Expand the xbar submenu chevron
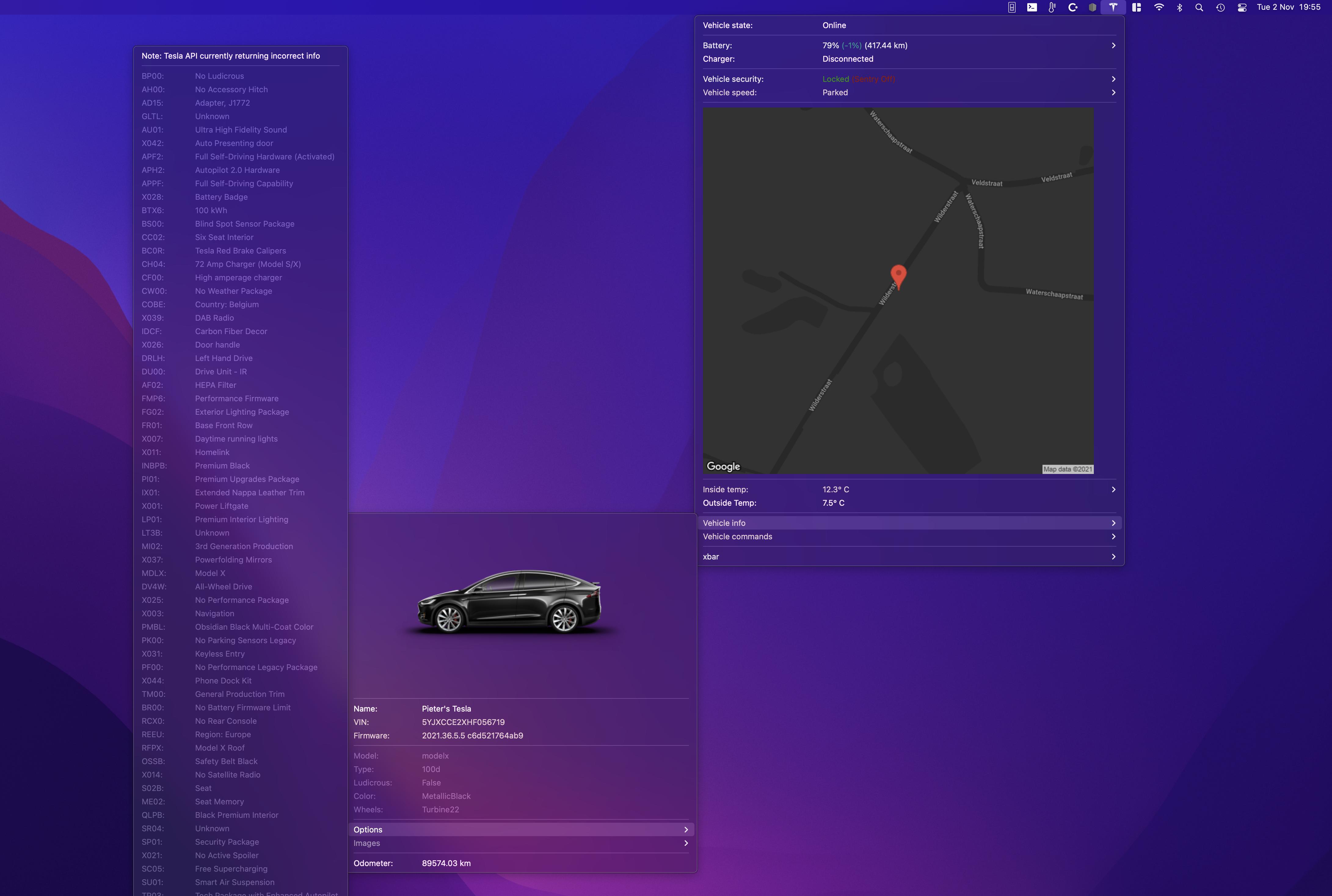This screenshot has height=896, width=1332. point(1113,557)
